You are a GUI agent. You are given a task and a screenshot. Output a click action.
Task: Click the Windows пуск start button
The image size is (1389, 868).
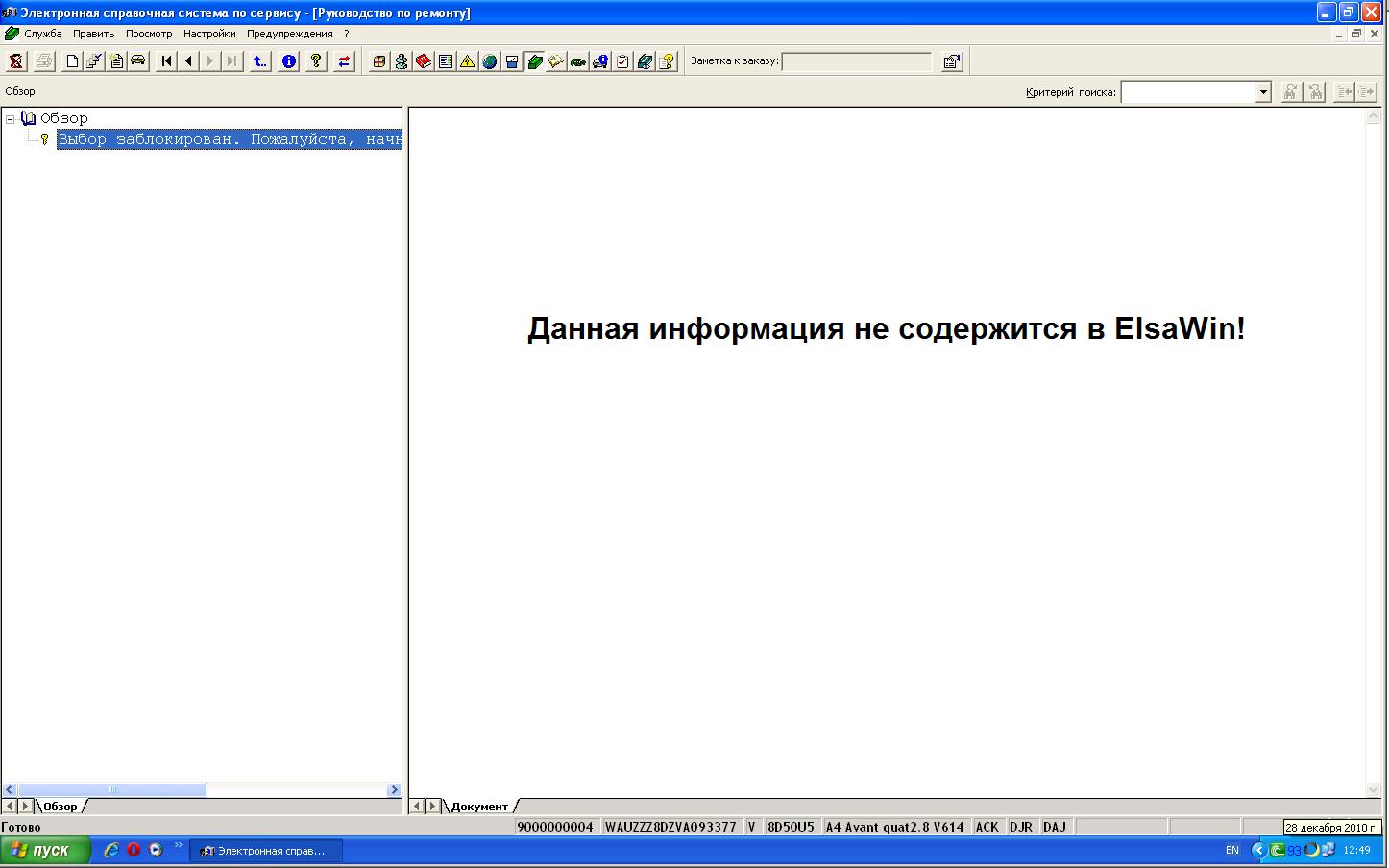pyautogui.click(x=45, y=850)
